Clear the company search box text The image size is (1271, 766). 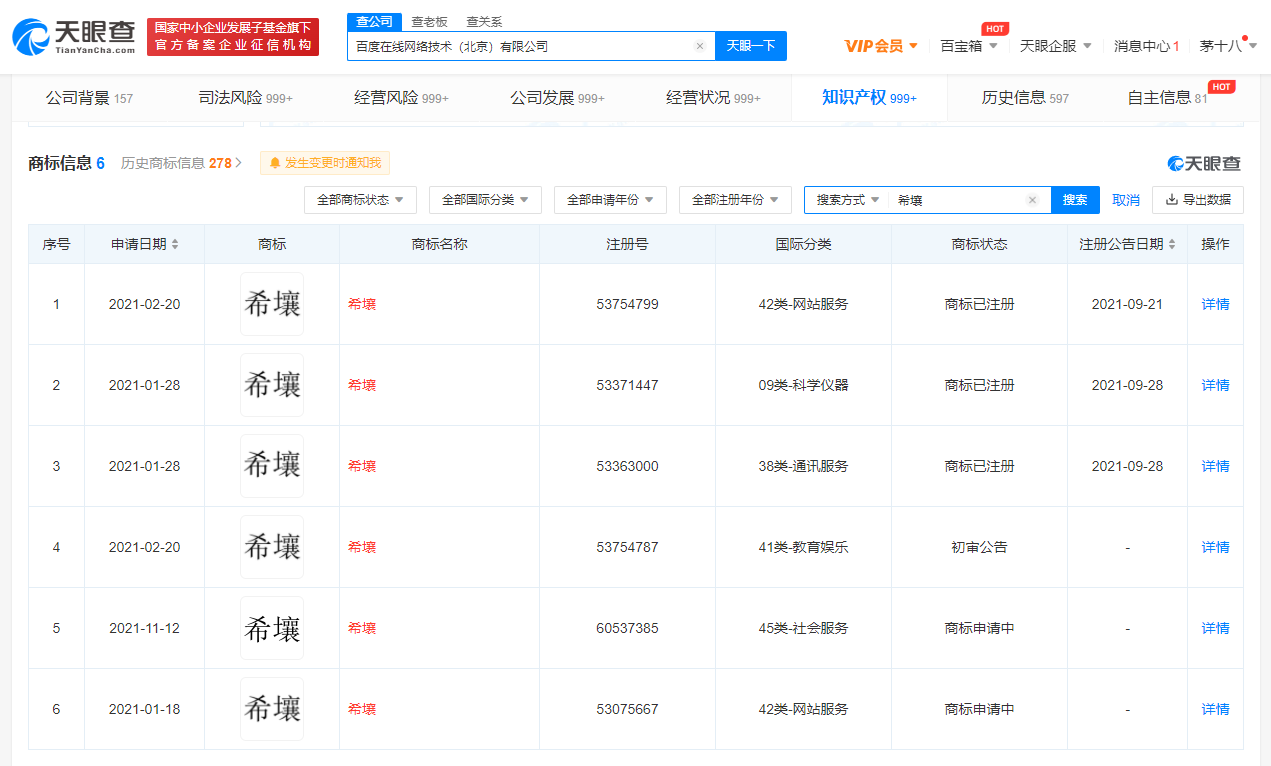click(699, 46)
